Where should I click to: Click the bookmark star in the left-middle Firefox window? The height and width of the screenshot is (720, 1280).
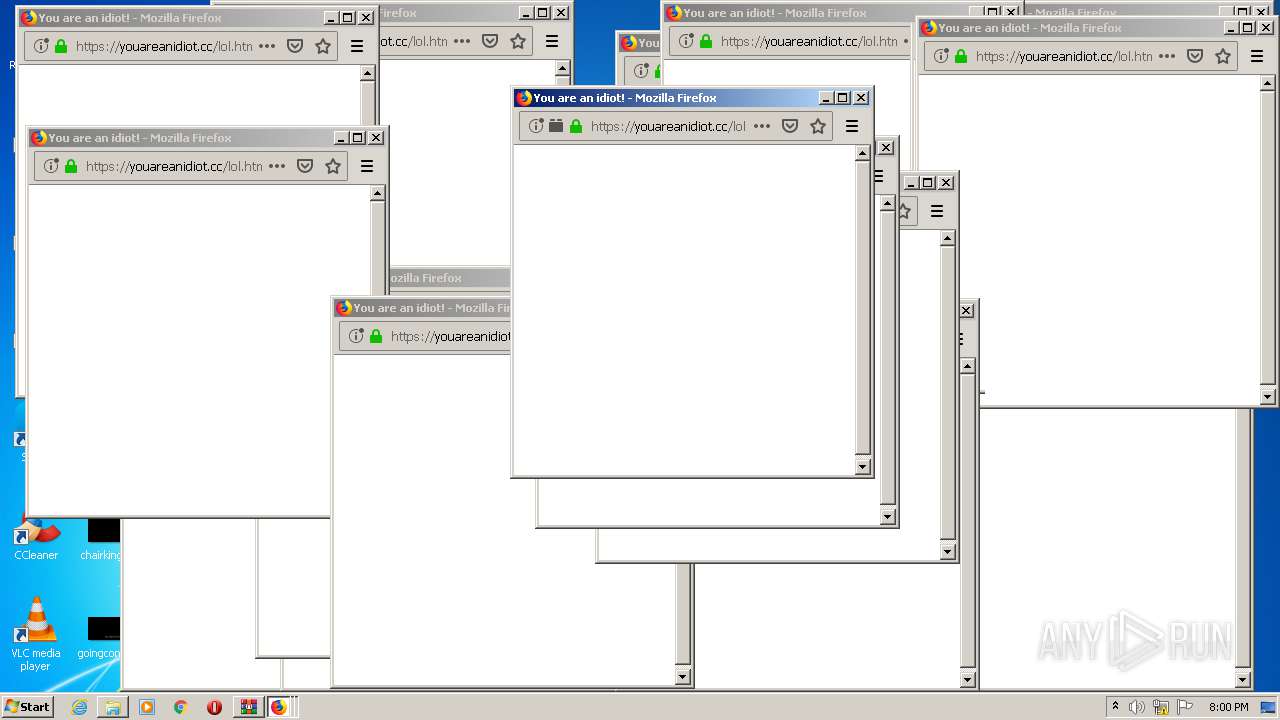pyautogui.click(x=333, y=166)
